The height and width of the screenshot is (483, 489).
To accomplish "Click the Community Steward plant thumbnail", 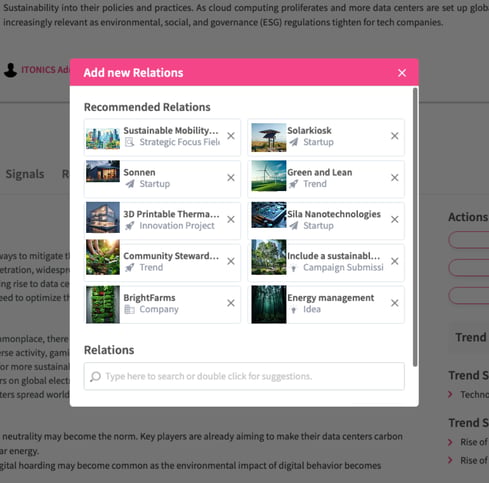I will click(103, 257).
